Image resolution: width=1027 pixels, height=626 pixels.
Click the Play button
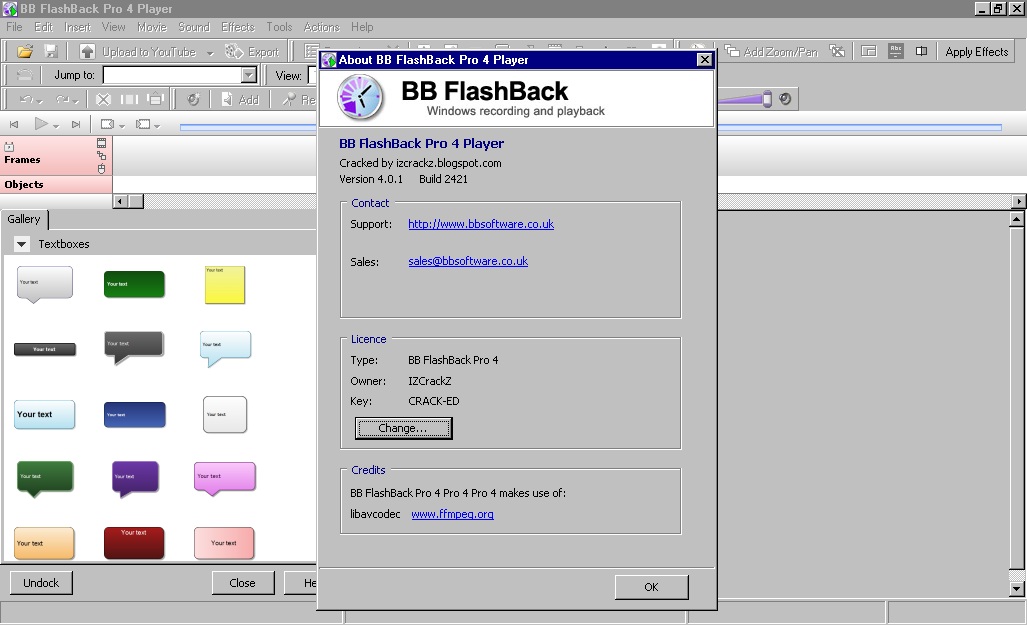point(41,123)
